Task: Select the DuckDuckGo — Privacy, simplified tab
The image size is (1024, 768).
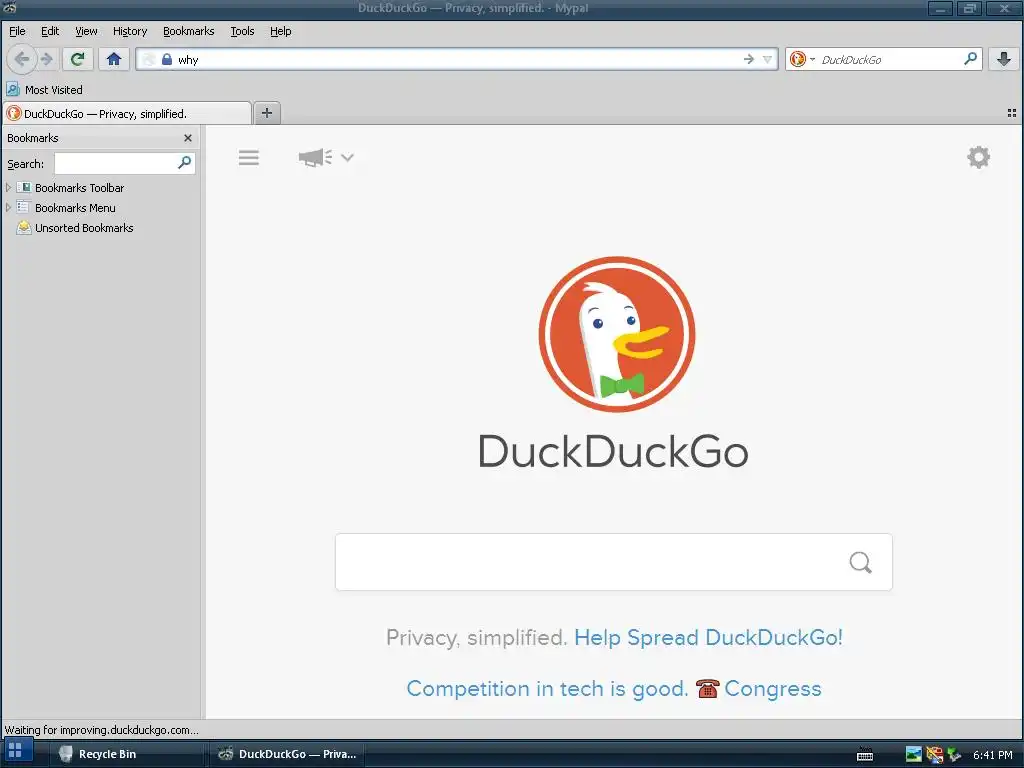Action: coord(127,114)
